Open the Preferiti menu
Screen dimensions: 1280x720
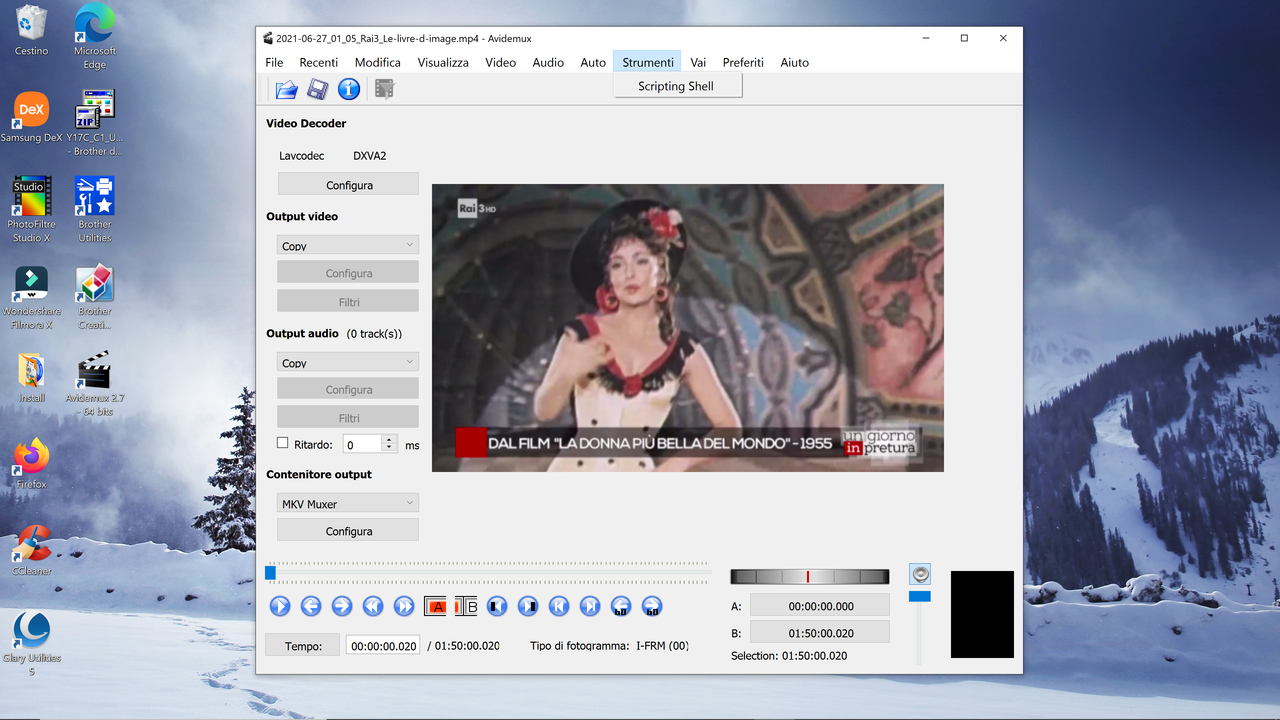coord(743,62)
